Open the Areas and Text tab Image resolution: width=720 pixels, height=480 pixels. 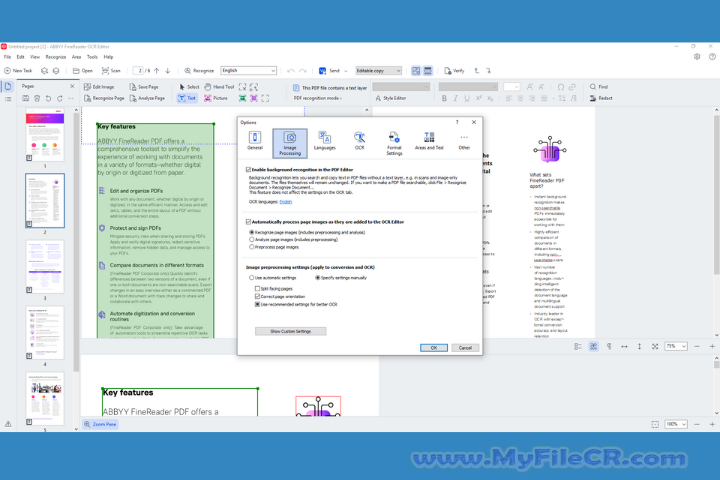pos(429,141)
